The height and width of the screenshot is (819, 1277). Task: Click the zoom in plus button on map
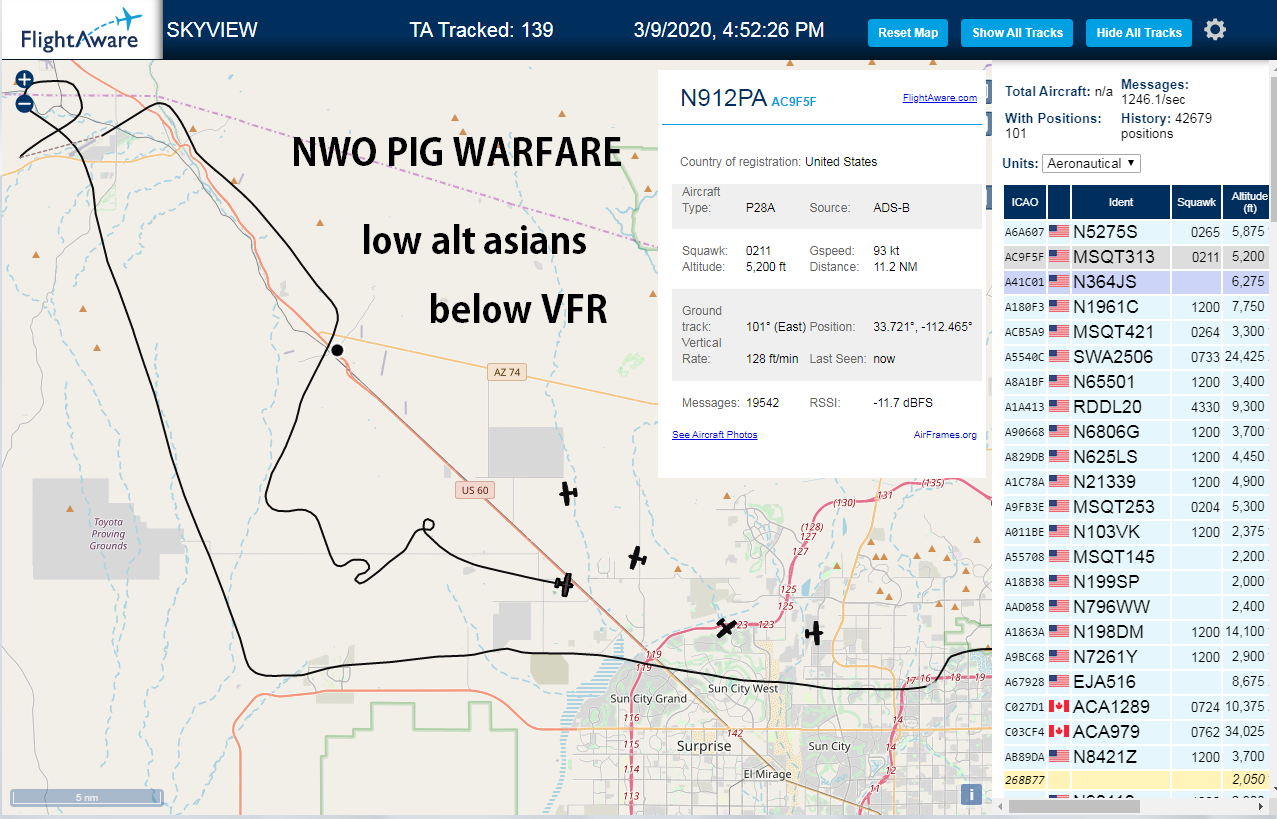pos(25,80)
